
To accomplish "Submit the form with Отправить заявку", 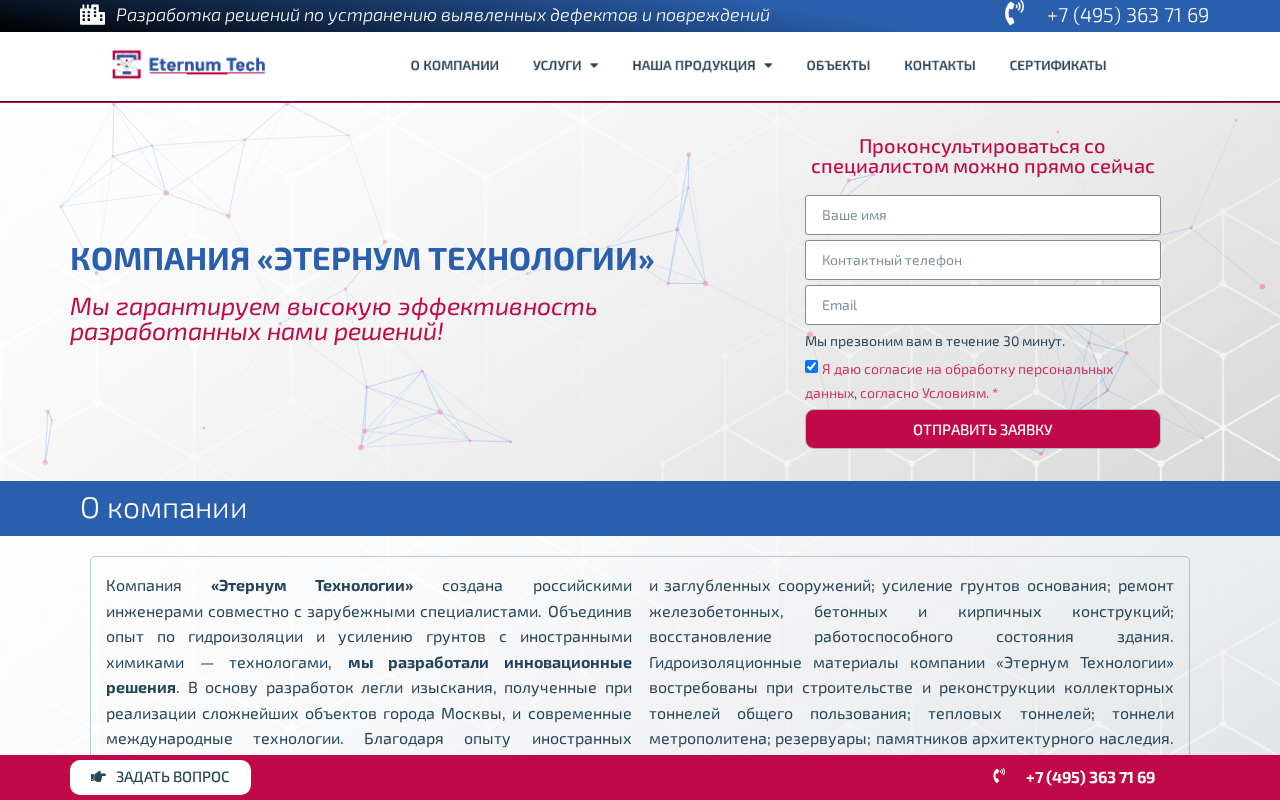I will (982, 429).
